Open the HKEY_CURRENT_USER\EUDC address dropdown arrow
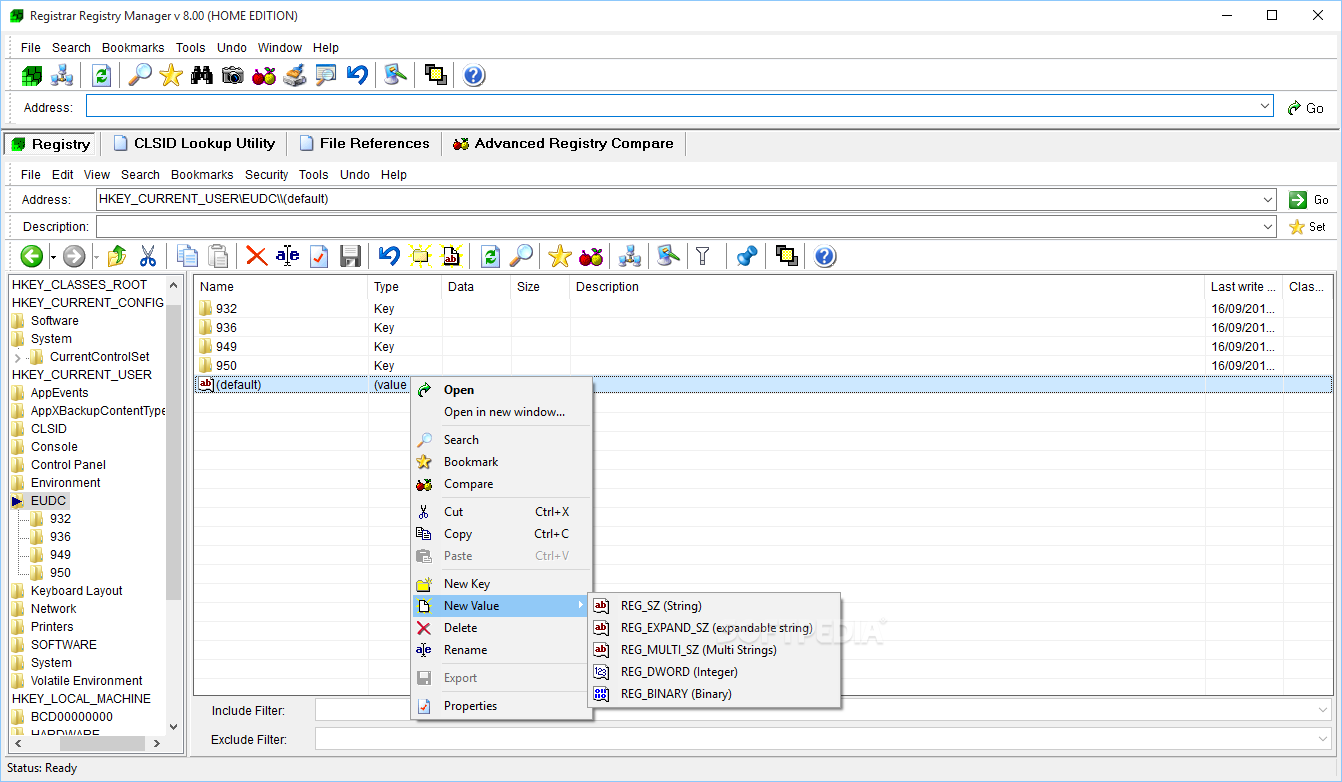This screenshot has height=782, width=1342. (x=1268, y=199)
